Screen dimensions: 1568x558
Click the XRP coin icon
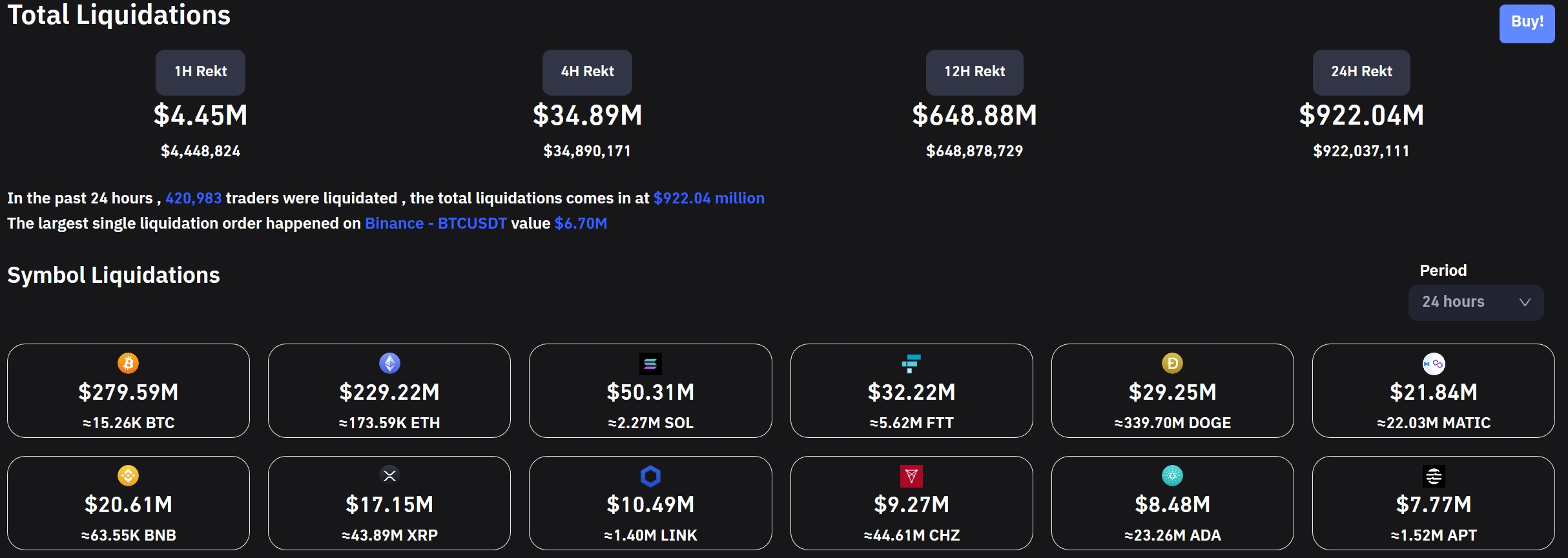tap(389, 476)
